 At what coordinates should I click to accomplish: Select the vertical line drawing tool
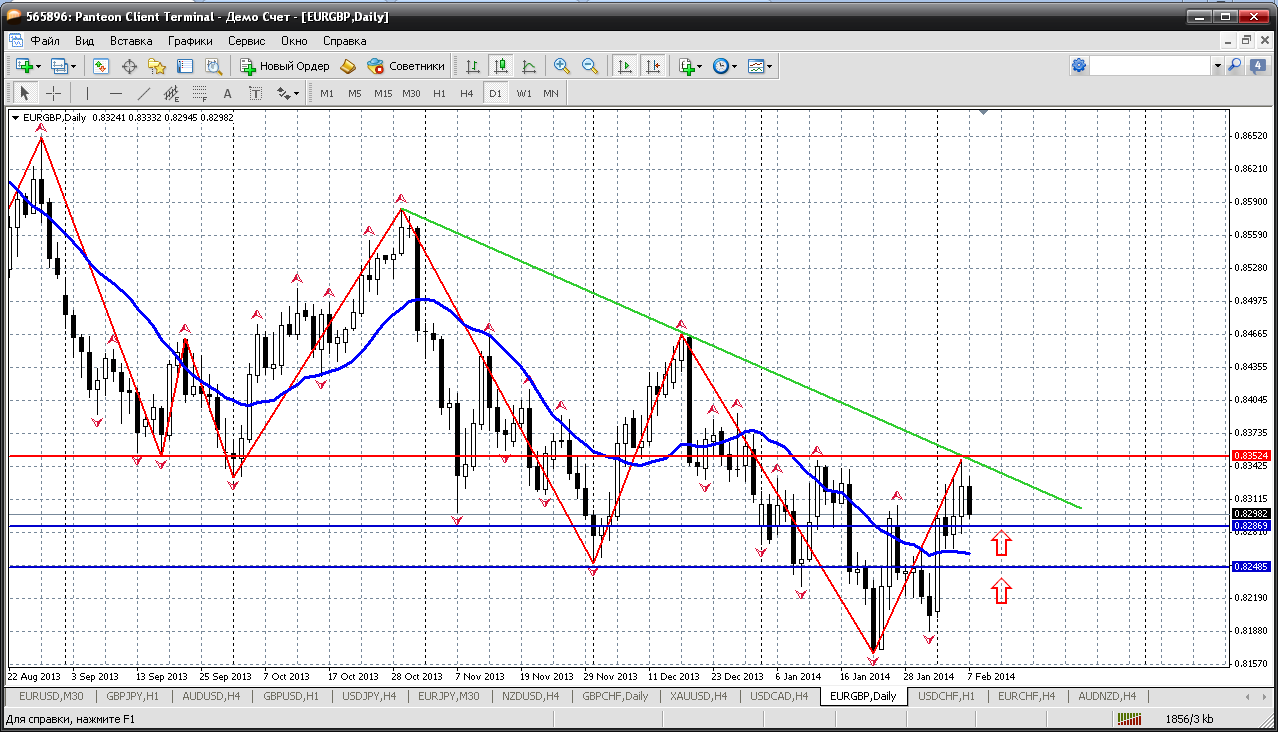(x=88, y=93)
